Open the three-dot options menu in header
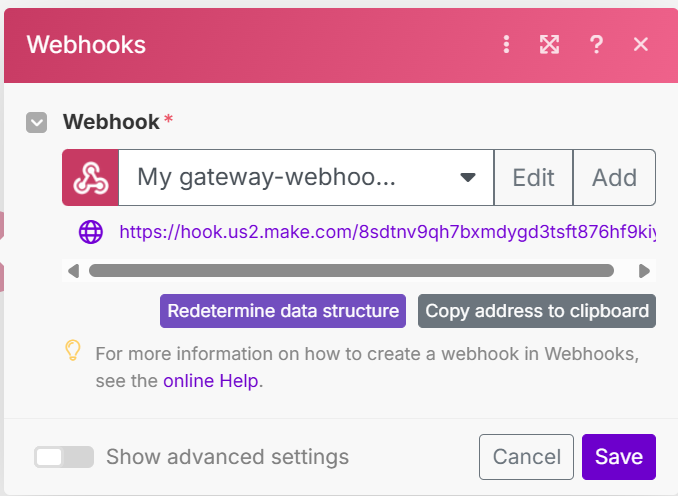 point(507,44)
